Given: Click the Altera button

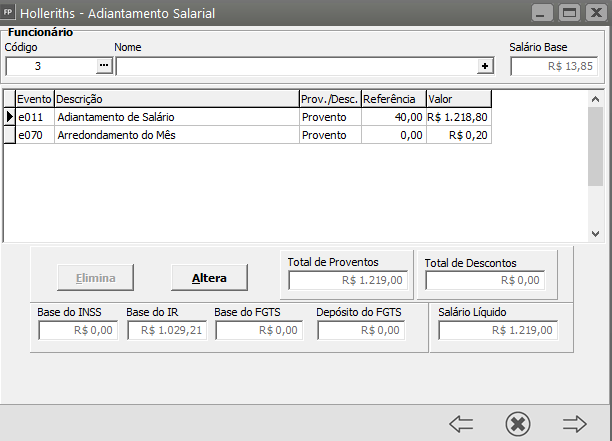Looking at the screenshot, I should coord(209,277).
